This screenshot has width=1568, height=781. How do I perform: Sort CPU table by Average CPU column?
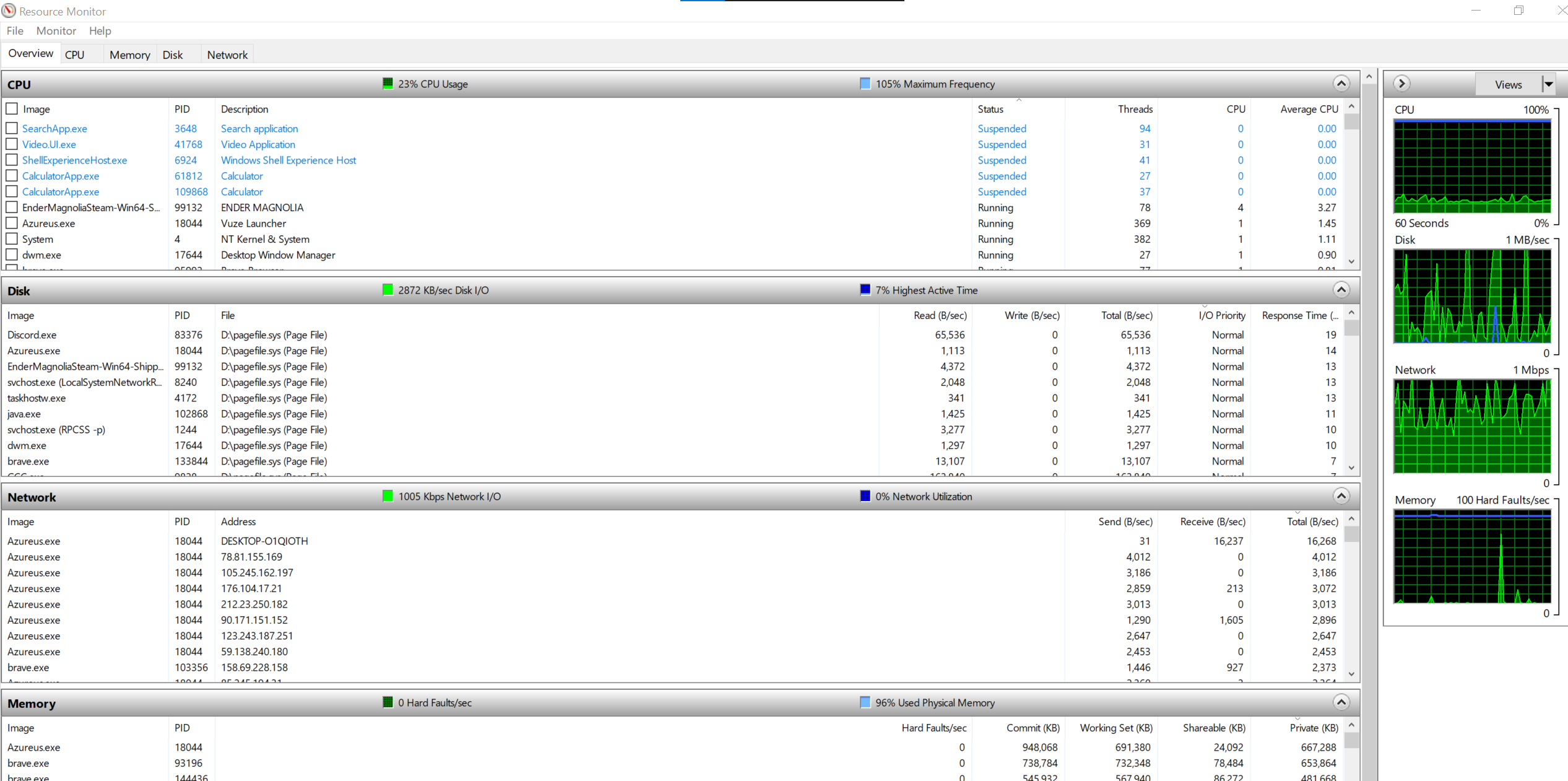pyautogui.click(x=1297, y=109)
